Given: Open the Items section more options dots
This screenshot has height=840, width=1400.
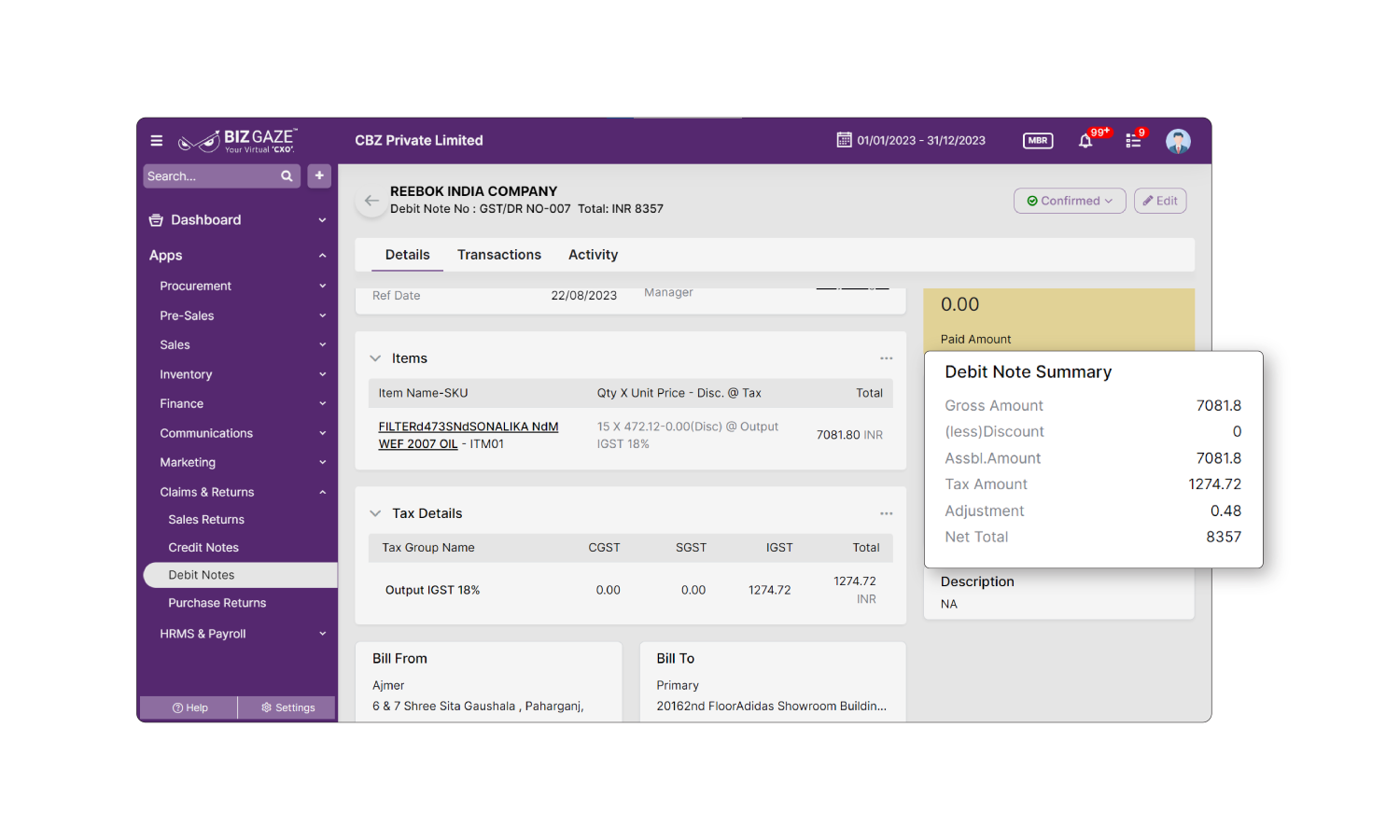Looking at the screenshot, I should [886, 358].
